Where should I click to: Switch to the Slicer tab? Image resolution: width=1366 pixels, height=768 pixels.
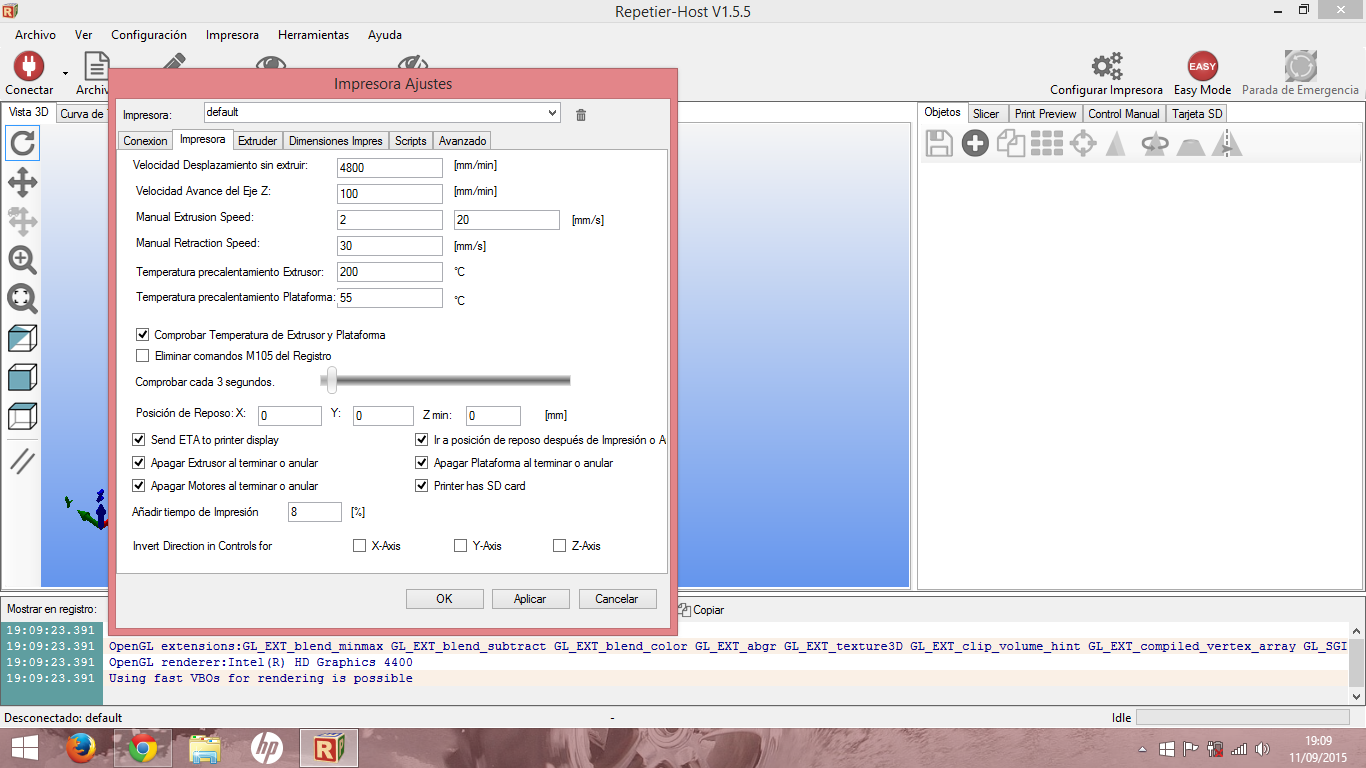point(986,114)
